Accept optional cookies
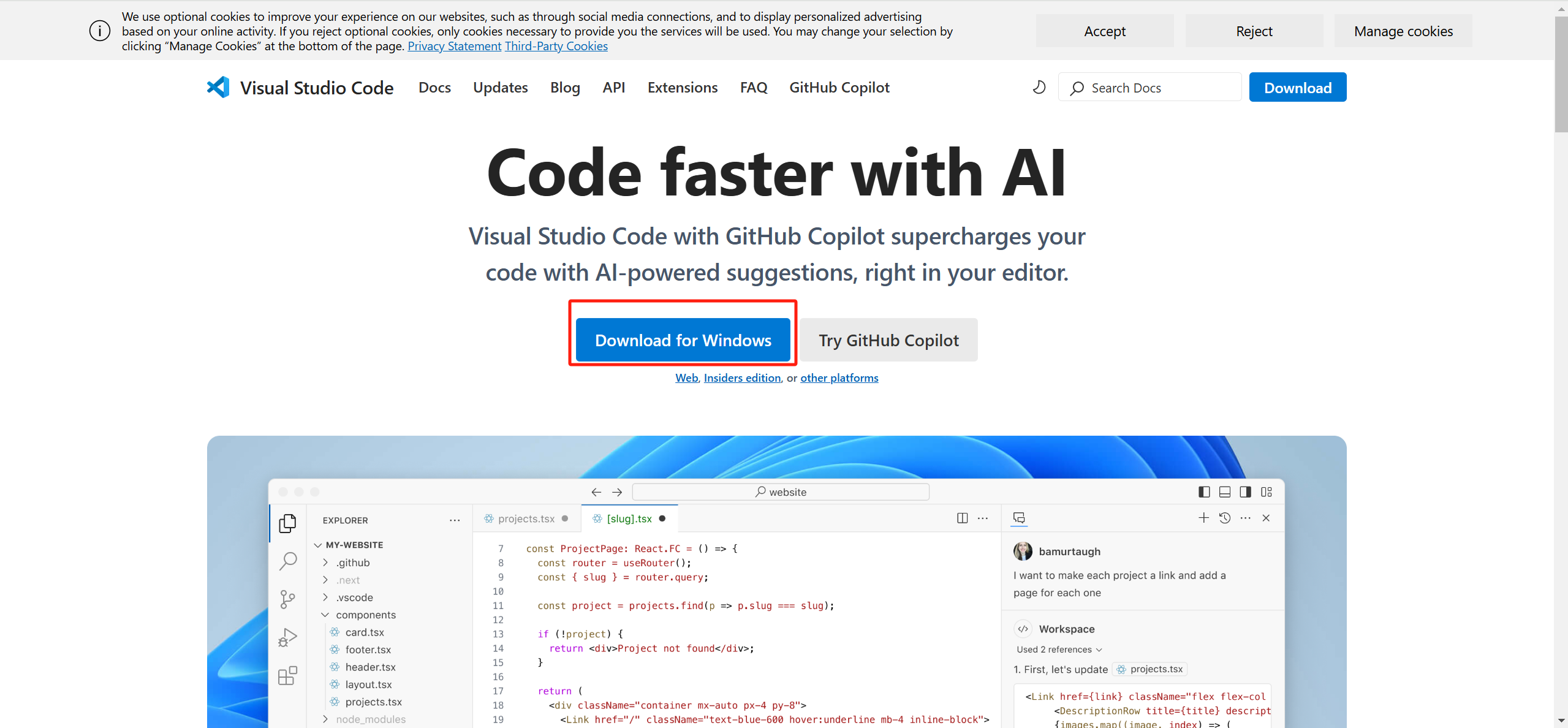 click(1105, 31)
